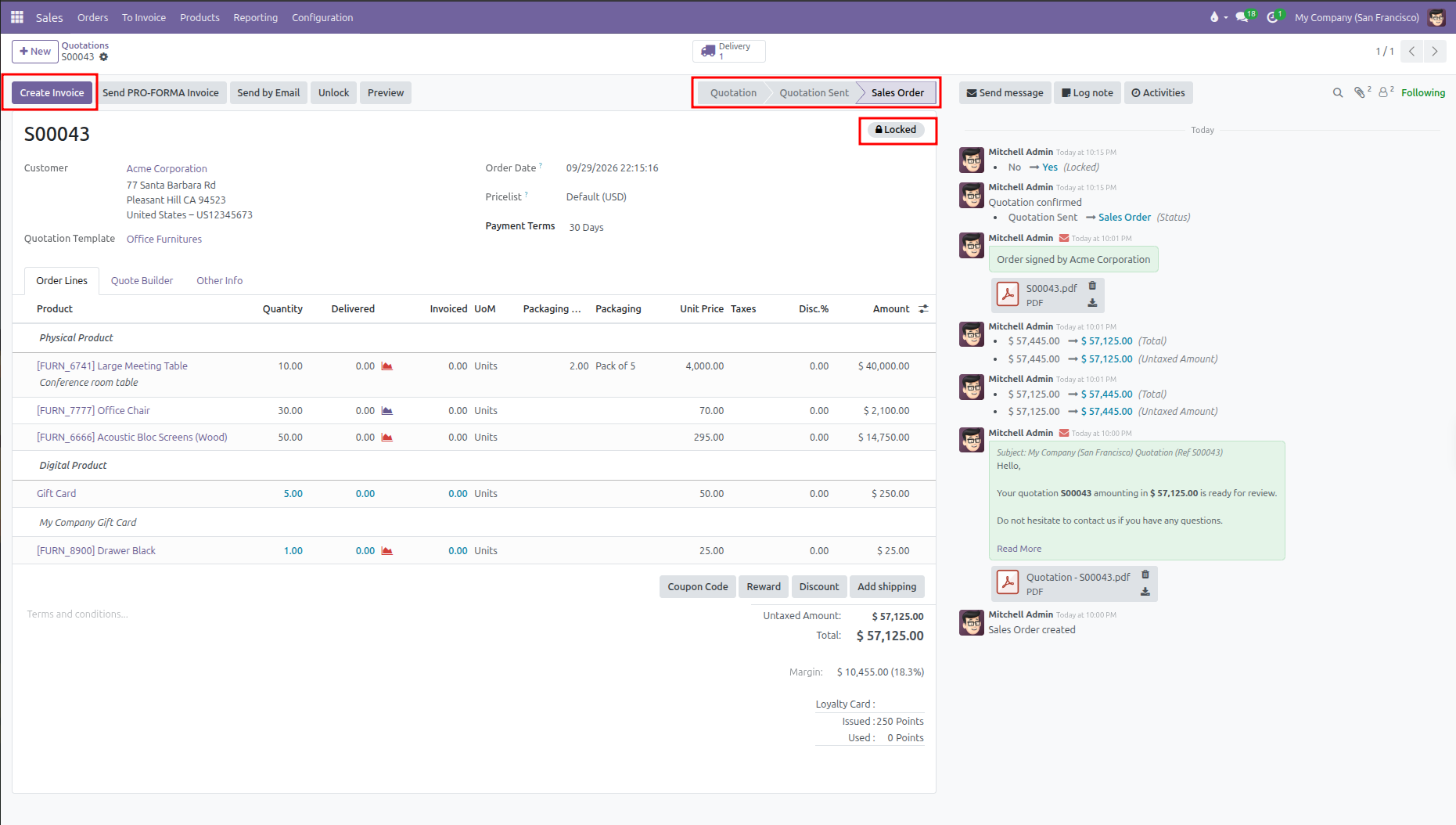Image resolution: width=1456 pixels, height=825 pixels.
Task: Open the activities clock icon in navbar
Action: (x=1273, y=17)
